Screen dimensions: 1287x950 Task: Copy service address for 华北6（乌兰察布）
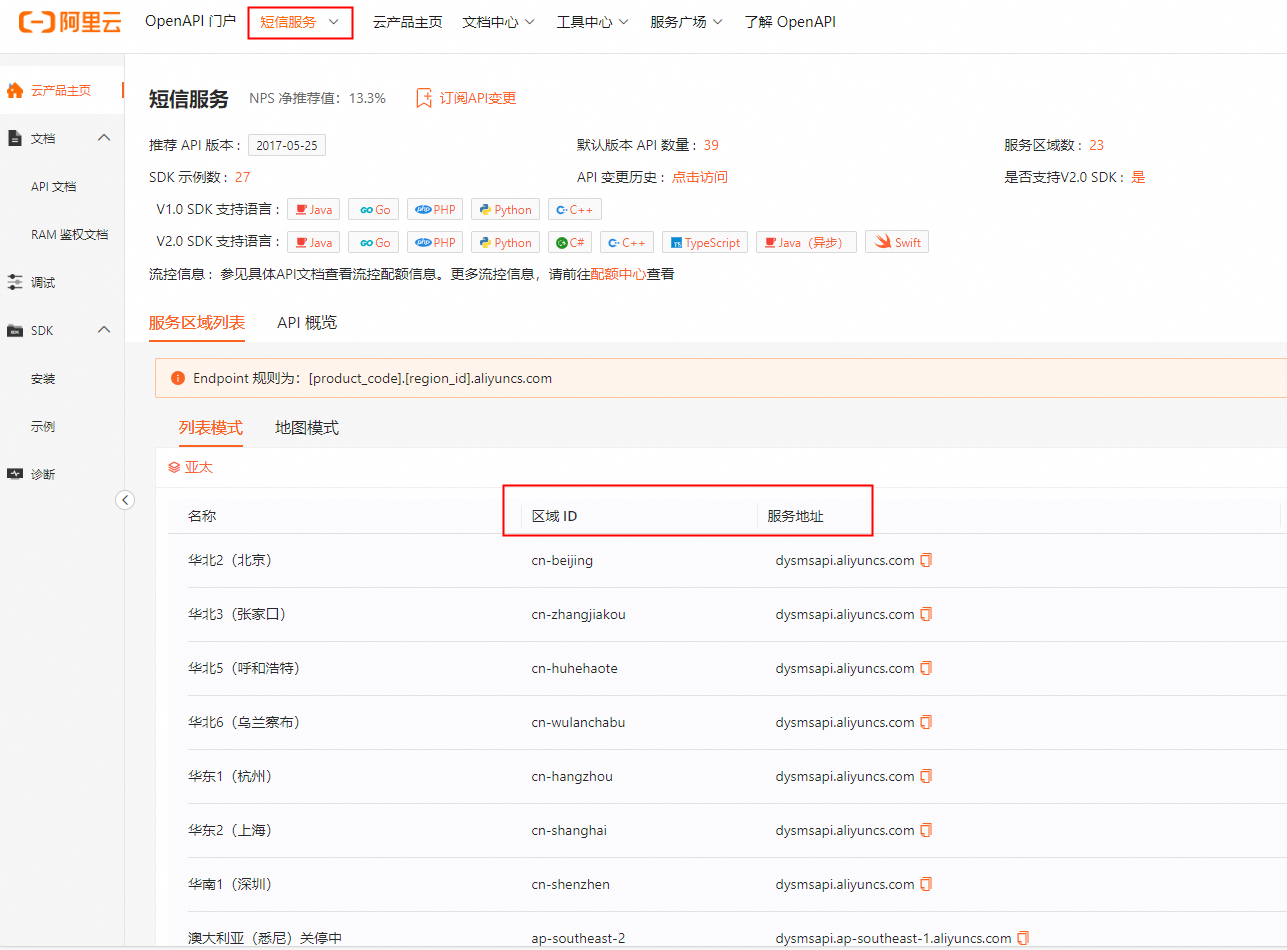[926, 722]
